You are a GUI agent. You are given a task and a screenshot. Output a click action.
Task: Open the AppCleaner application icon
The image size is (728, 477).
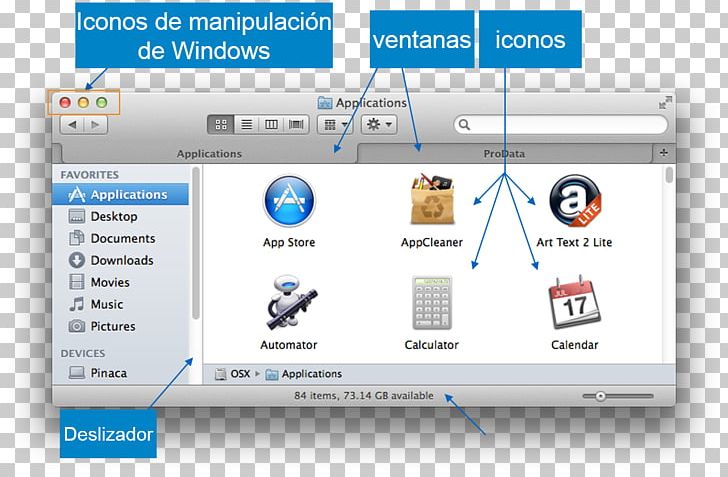pos(432,200)
